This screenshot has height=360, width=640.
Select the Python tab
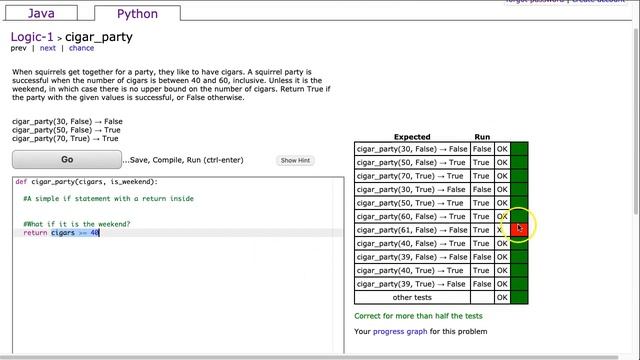pyautogui.click(x=137, y=13)
